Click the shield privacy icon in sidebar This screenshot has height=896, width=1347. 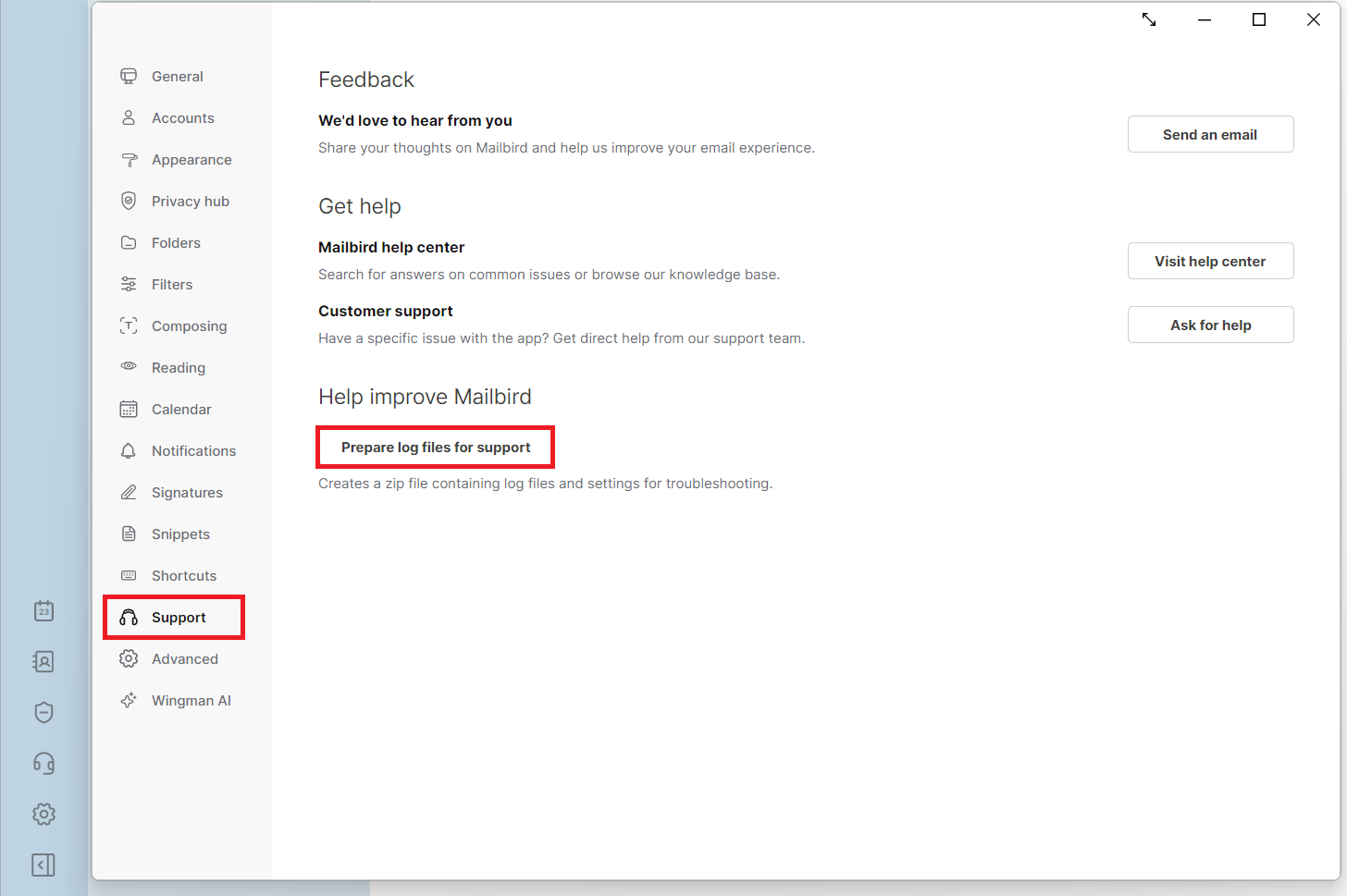tap(43, 712)
